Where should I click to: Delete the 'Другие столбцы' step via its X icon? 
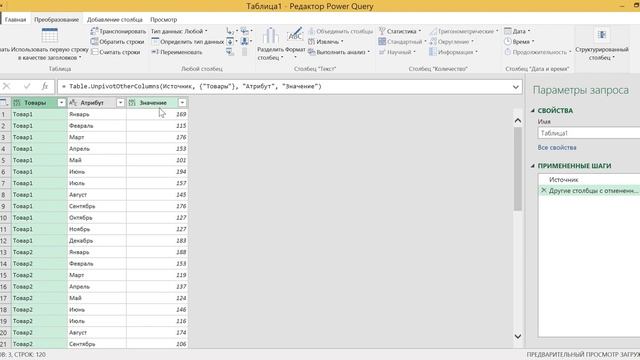coord(543,190)
